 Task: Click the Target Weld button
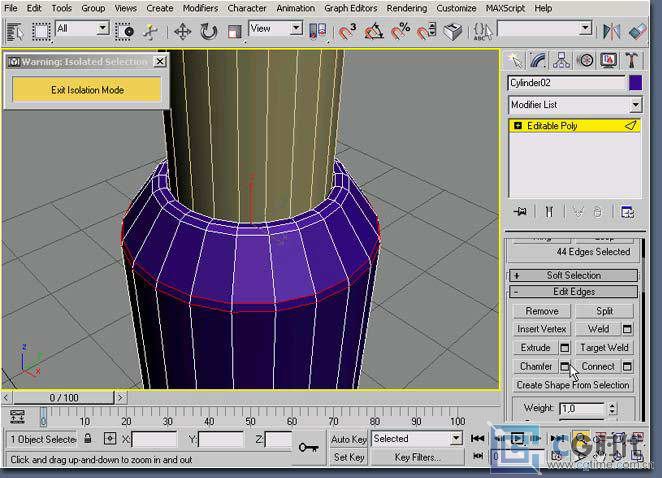[604, 348]
